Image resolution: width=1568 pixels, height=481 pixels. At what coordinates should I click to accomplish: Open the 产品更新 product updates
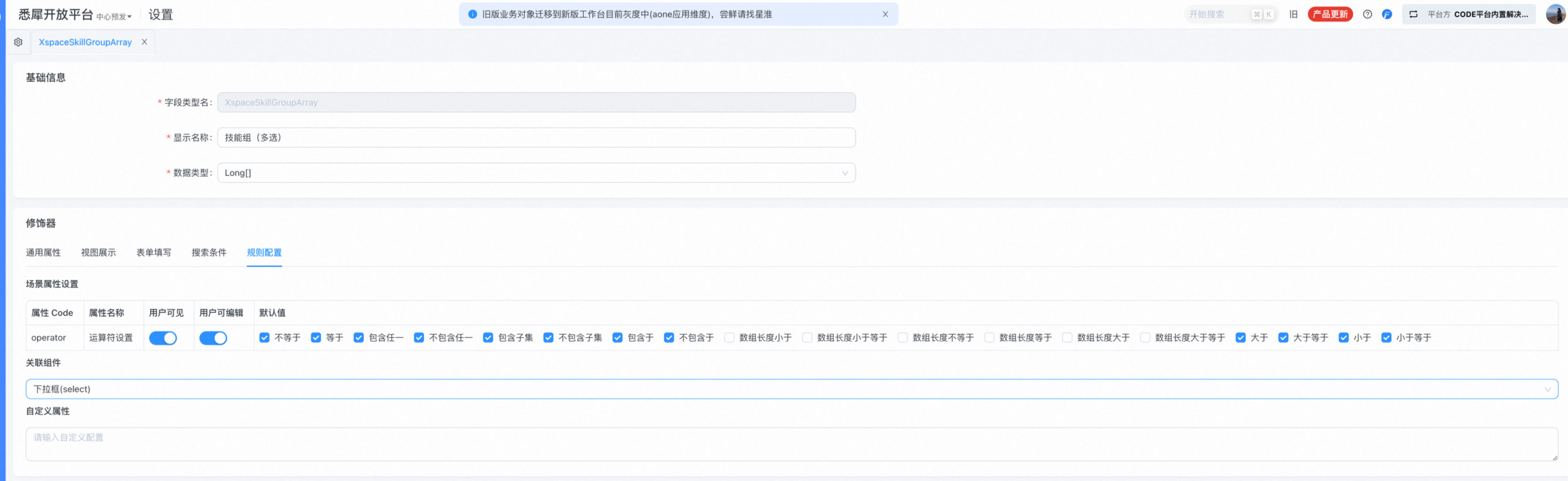point(1330,14)
